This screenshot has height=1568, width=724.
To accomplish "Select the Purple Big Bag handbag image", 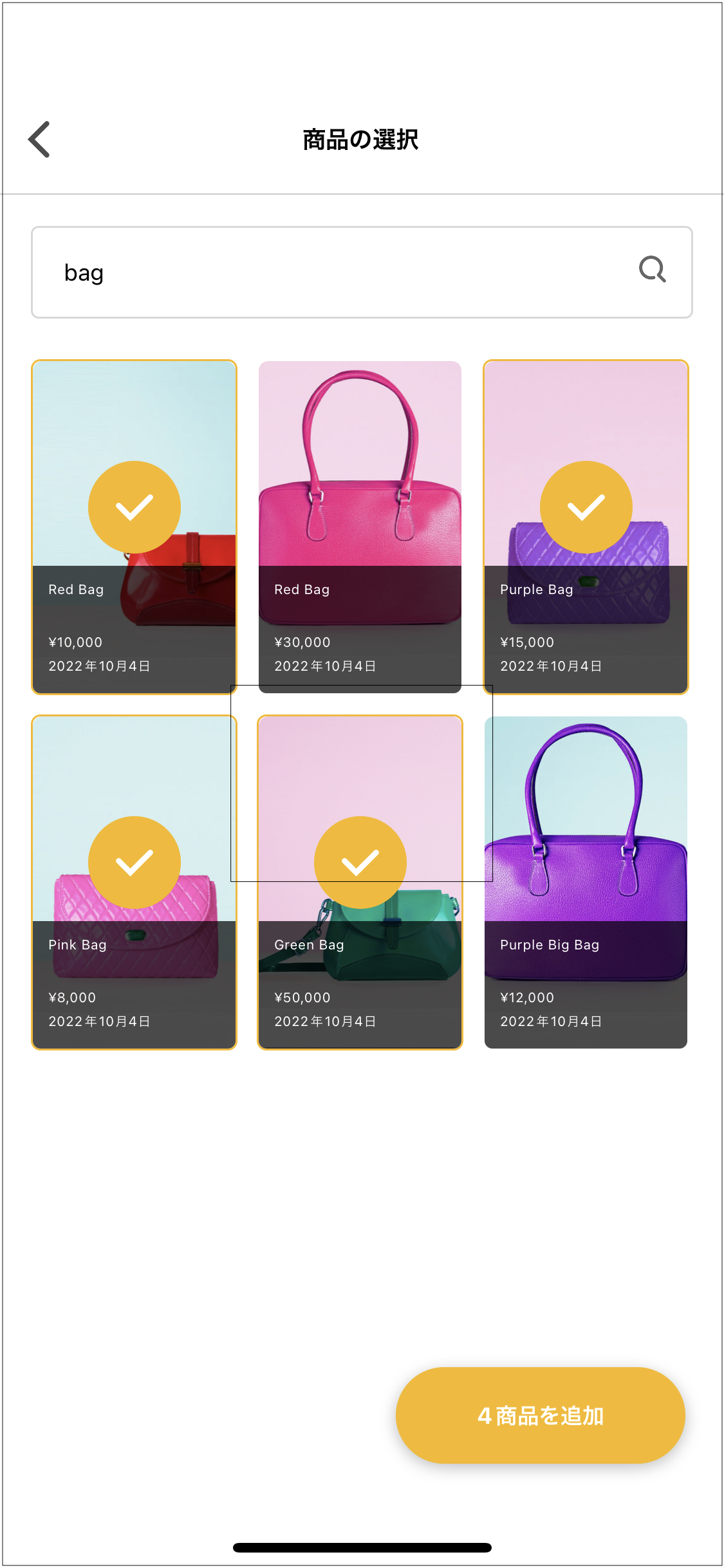I will point(586,824).
